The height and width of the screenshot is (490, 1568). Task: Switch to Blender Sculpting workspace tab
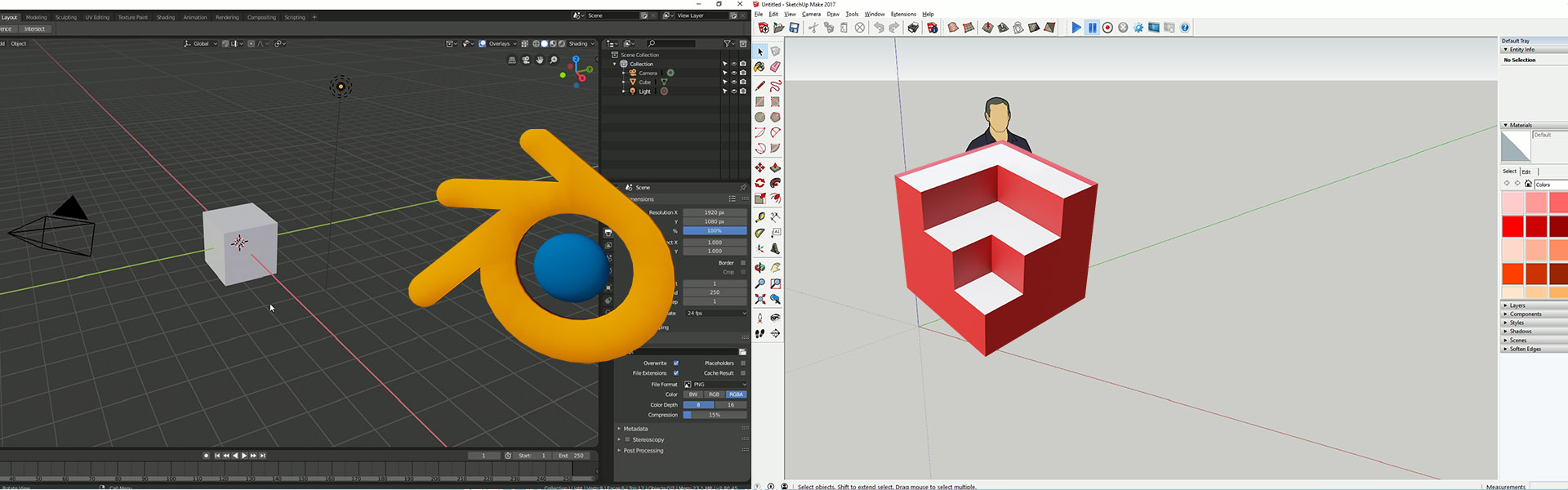[x=66, y=17]
